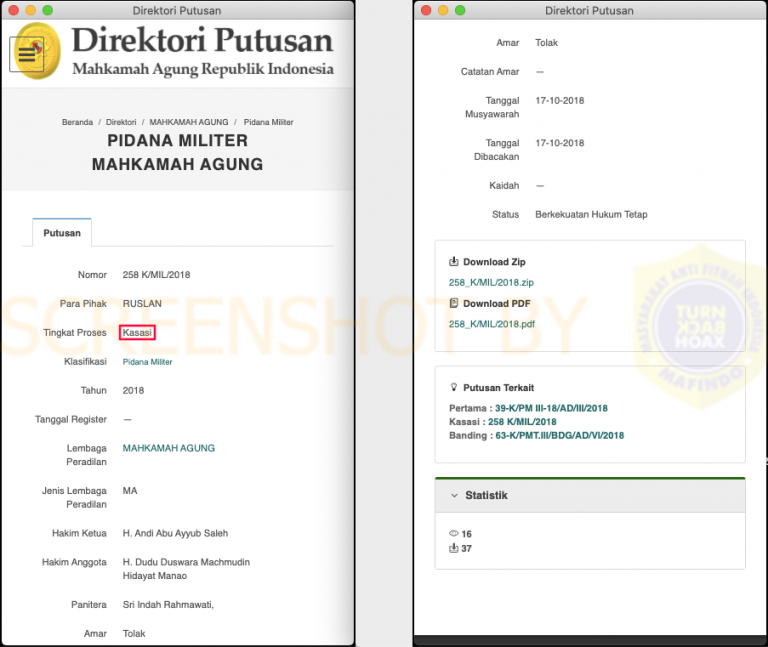Click Hakim Anggota Hidayat Manao
This screenshot has height=647, width=768.
(x=155, y=575)
